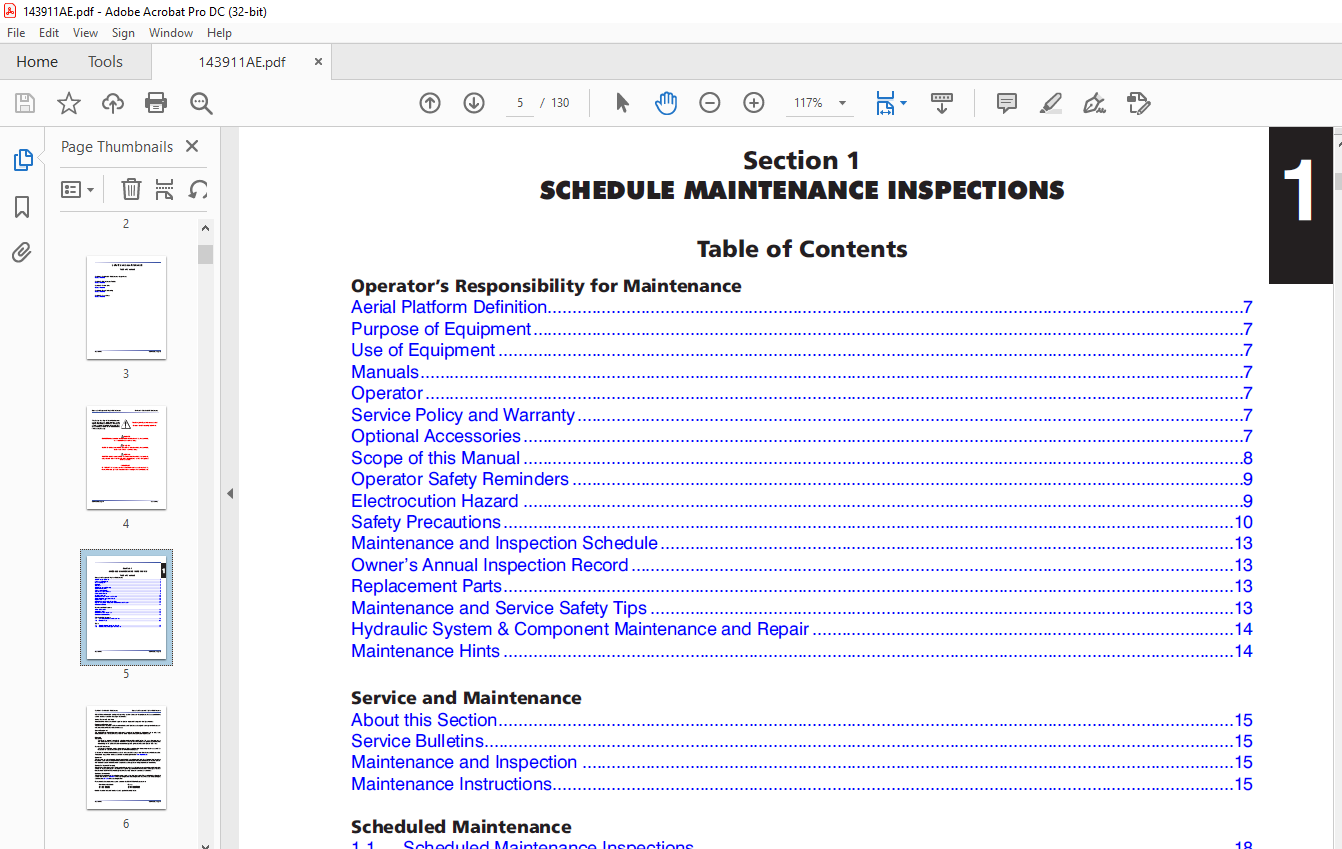
Task: Open the Sign document tool
Action: [1094, 103]
